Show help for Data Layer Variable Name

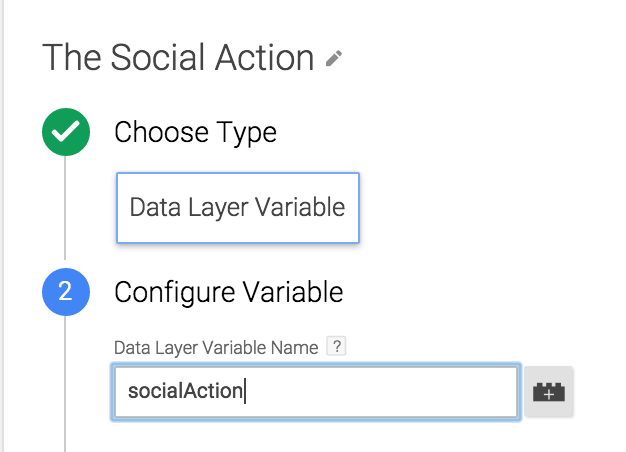tap(337, 346)
